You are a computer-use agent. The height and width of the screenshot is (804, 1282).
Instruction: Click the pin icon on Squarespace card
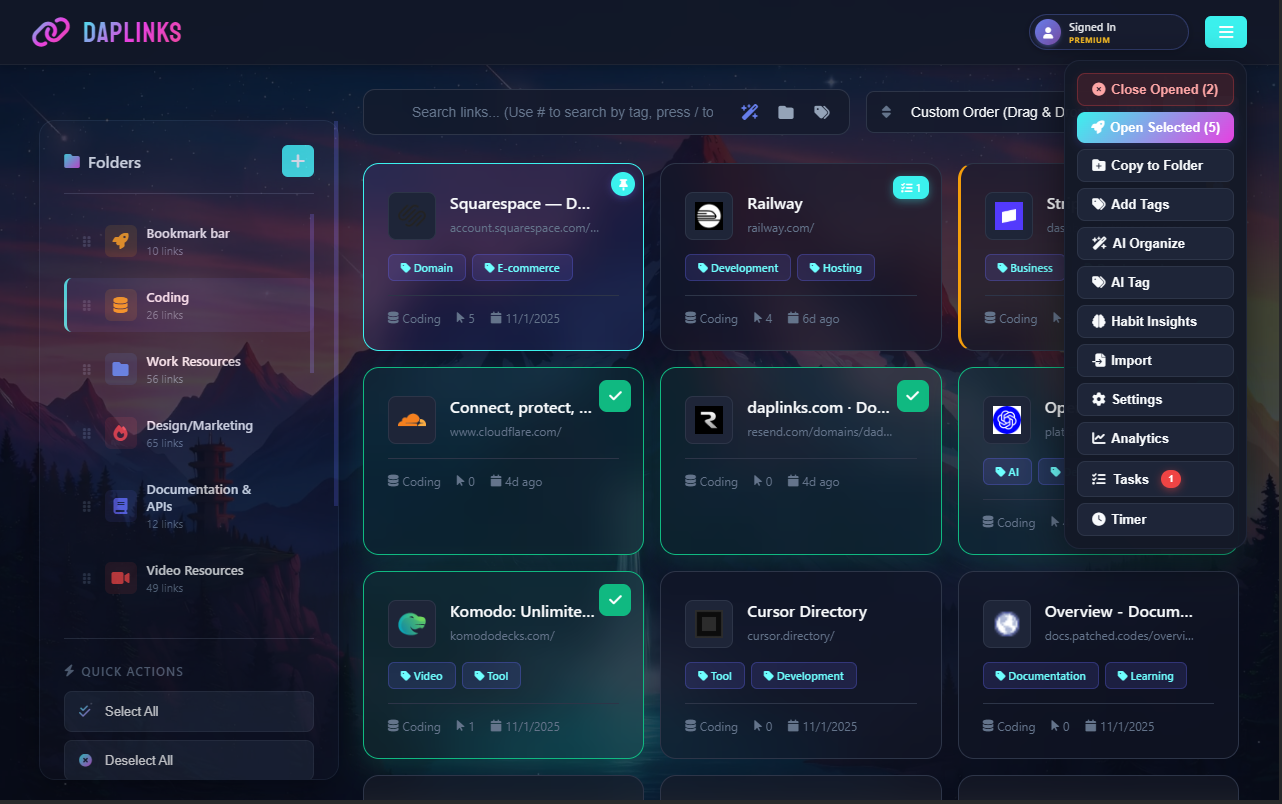(623, 184)
